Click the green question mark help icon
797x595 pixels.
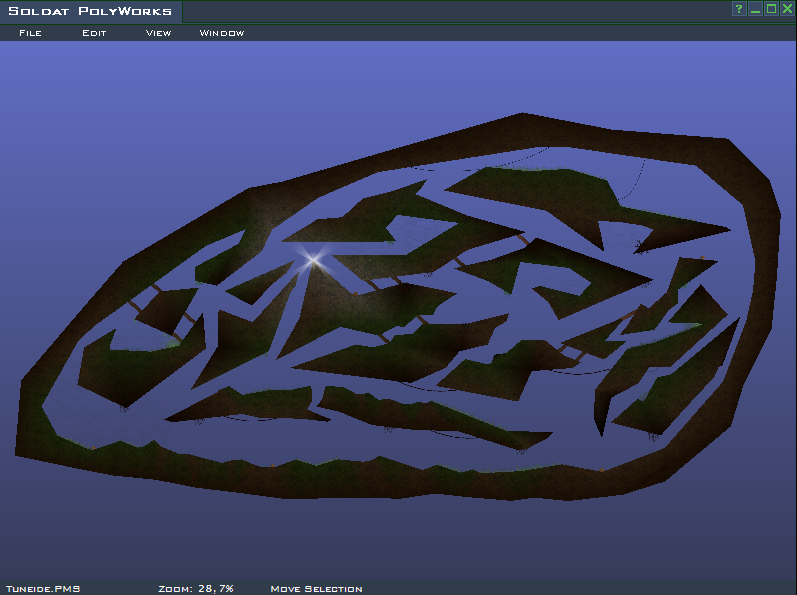coord(739,9)
